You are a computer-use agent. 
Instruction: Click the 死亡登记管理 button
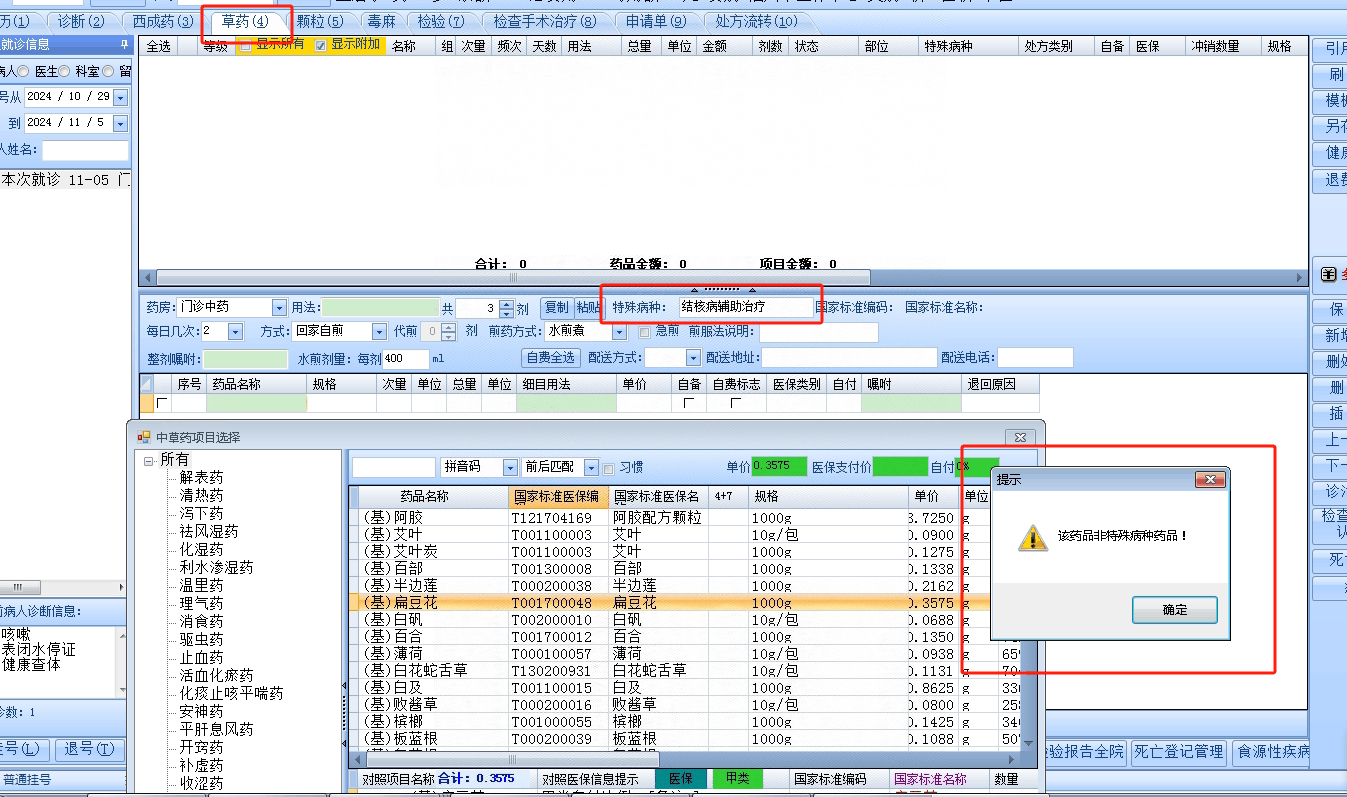point(1179,752)
